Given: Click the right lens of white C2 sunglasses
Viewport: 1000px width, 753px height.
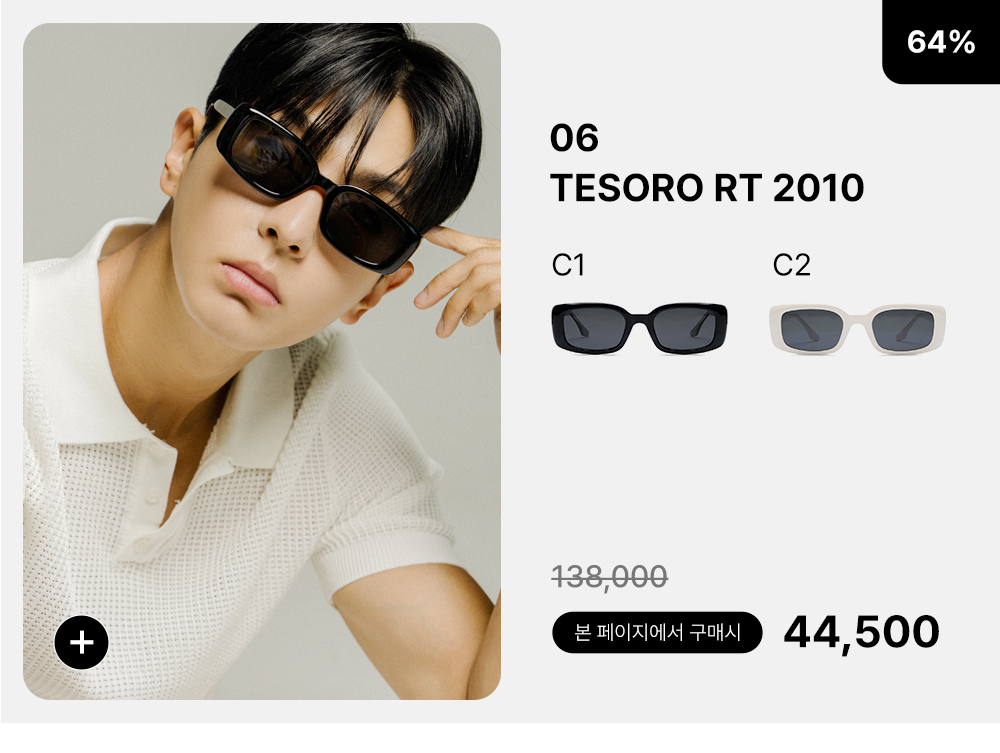Looking at the screenshot, I should (x=902, y=330).
